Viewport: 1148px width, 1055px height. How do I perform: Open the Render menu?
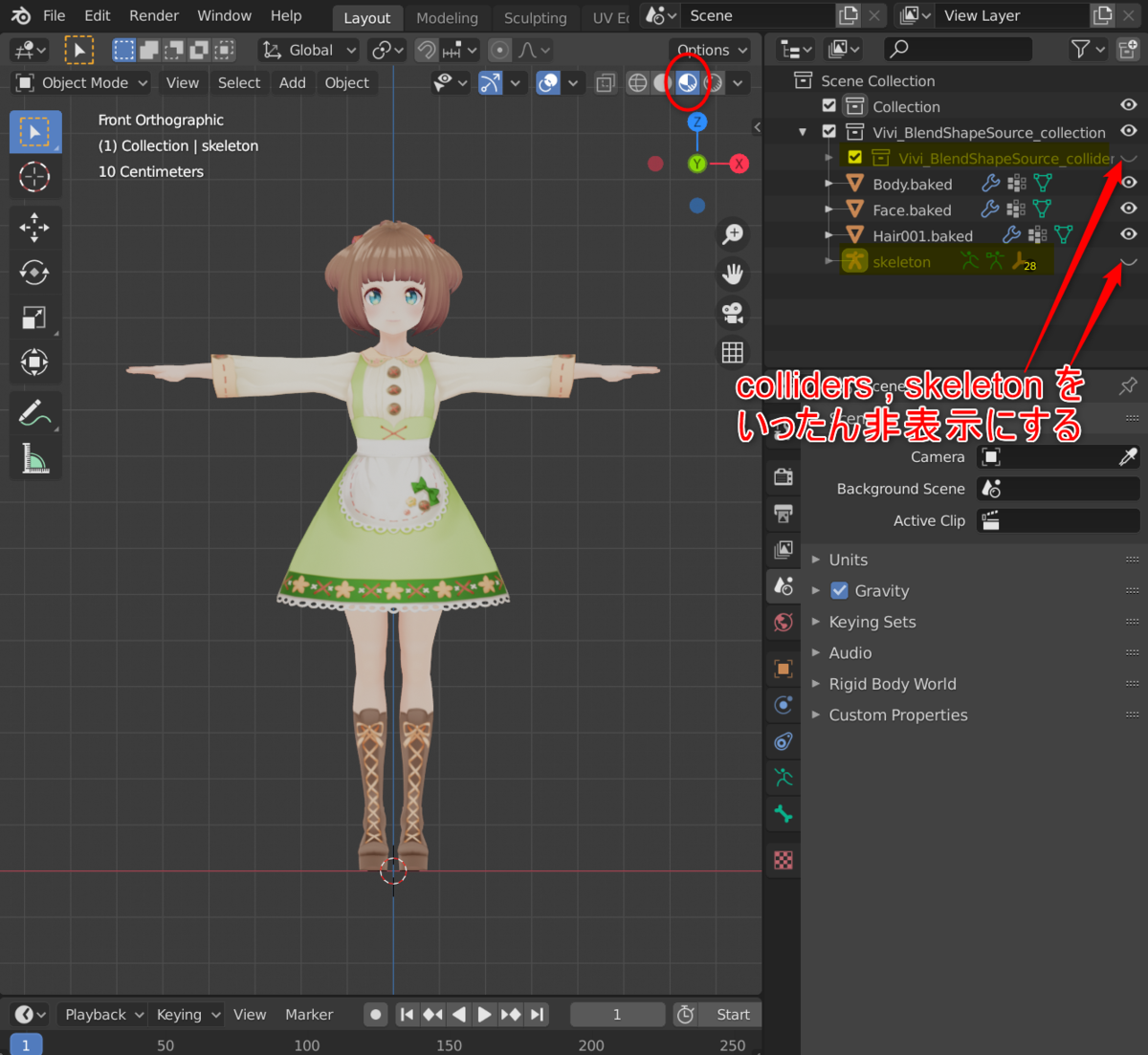pyautogui.click(x=154, y=16)
